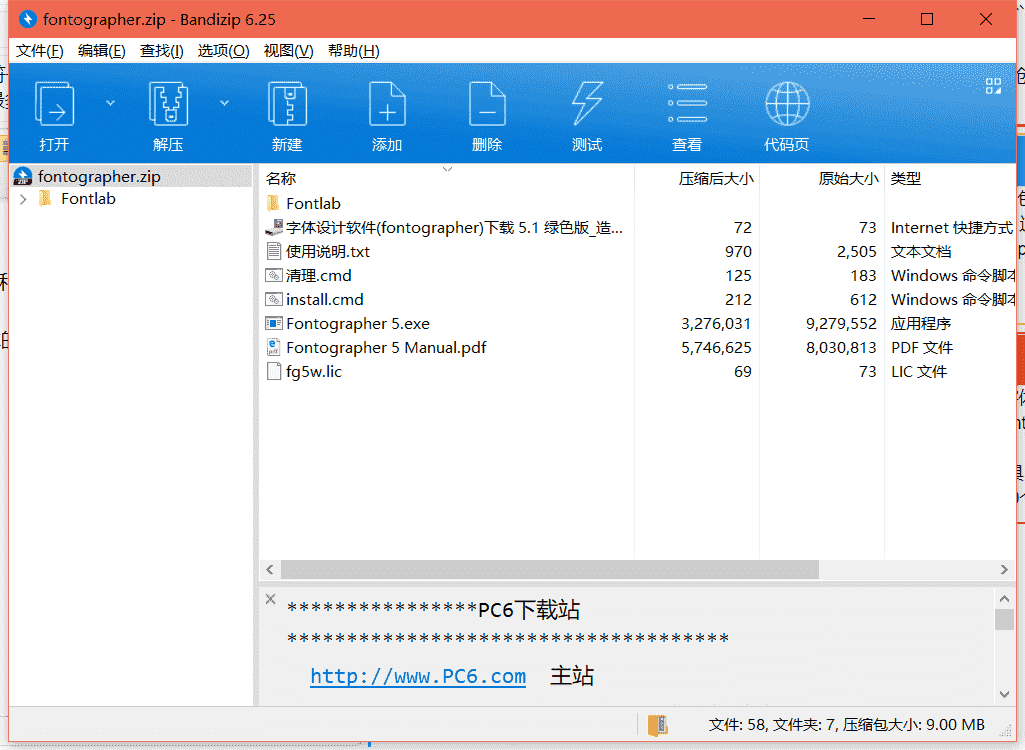Minimize the Bandizip window

tap(869, 19)
